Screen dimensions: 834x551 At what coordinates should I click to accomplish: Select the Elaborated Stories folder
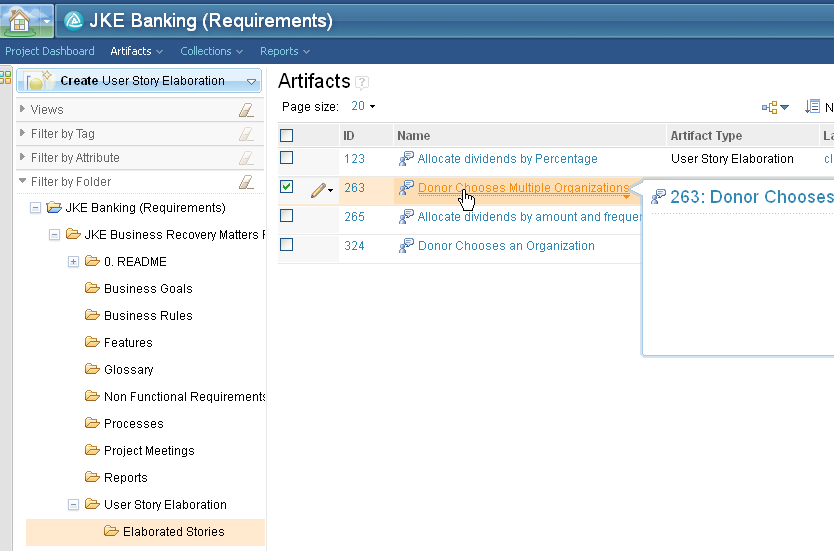[x=173, y=531]
